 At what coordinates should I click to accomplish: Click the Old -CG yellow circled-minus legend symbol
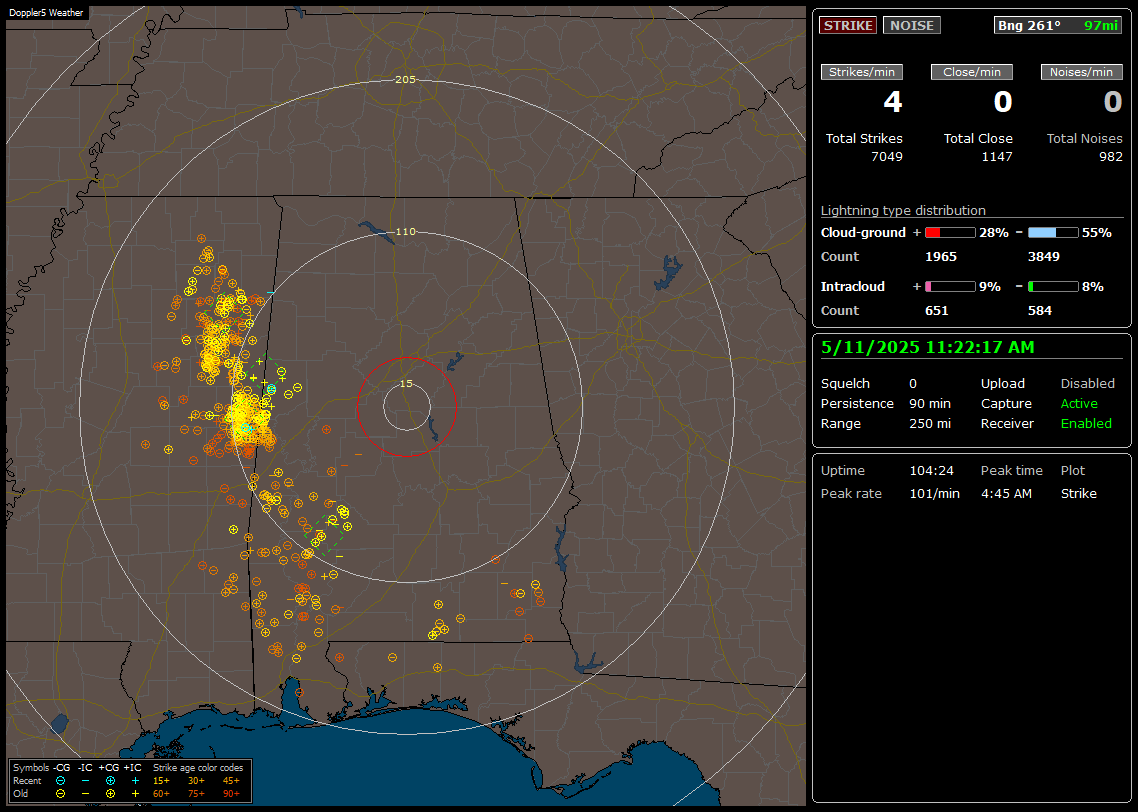click(60, 794)
